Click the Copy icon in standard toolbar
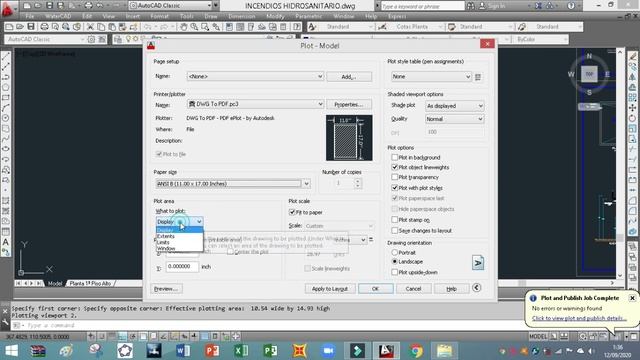 pos(101,27)
